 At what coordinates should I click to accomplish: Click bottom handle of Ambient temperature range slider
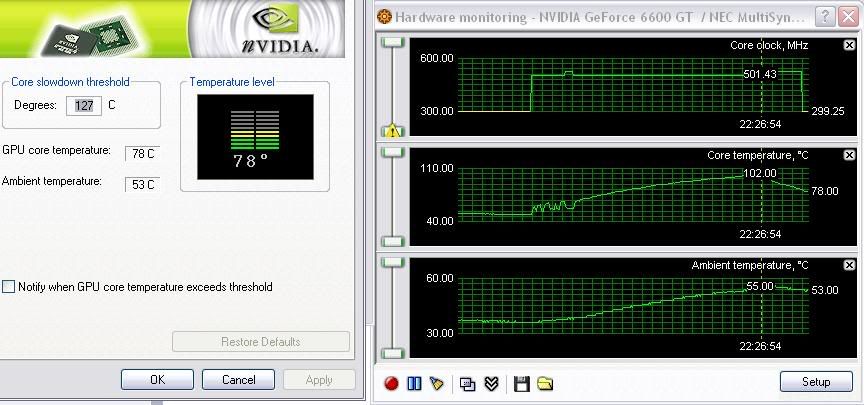[392, 353]
